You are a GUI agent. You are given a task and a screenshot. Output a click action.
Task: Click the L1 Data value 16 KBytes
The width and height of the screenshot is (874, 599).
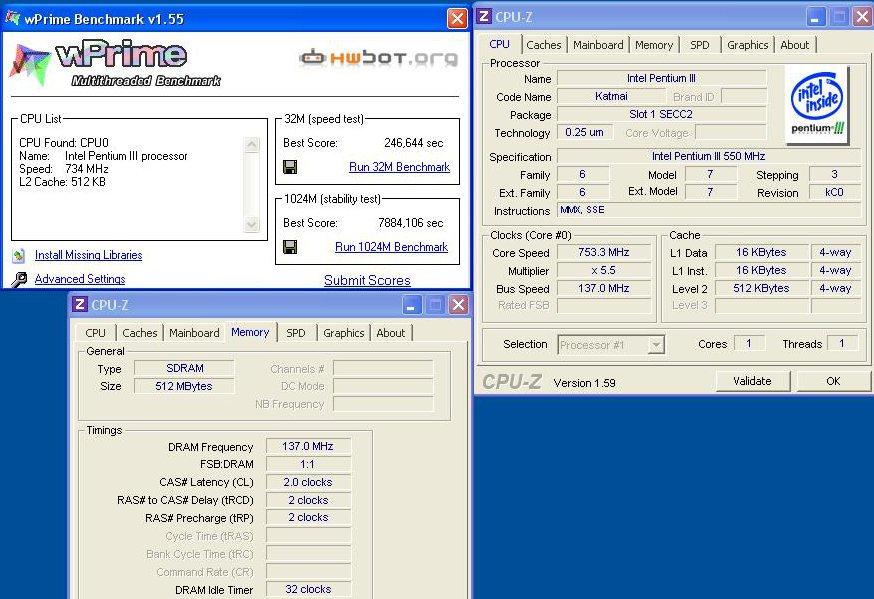click(x=761, y=252)
